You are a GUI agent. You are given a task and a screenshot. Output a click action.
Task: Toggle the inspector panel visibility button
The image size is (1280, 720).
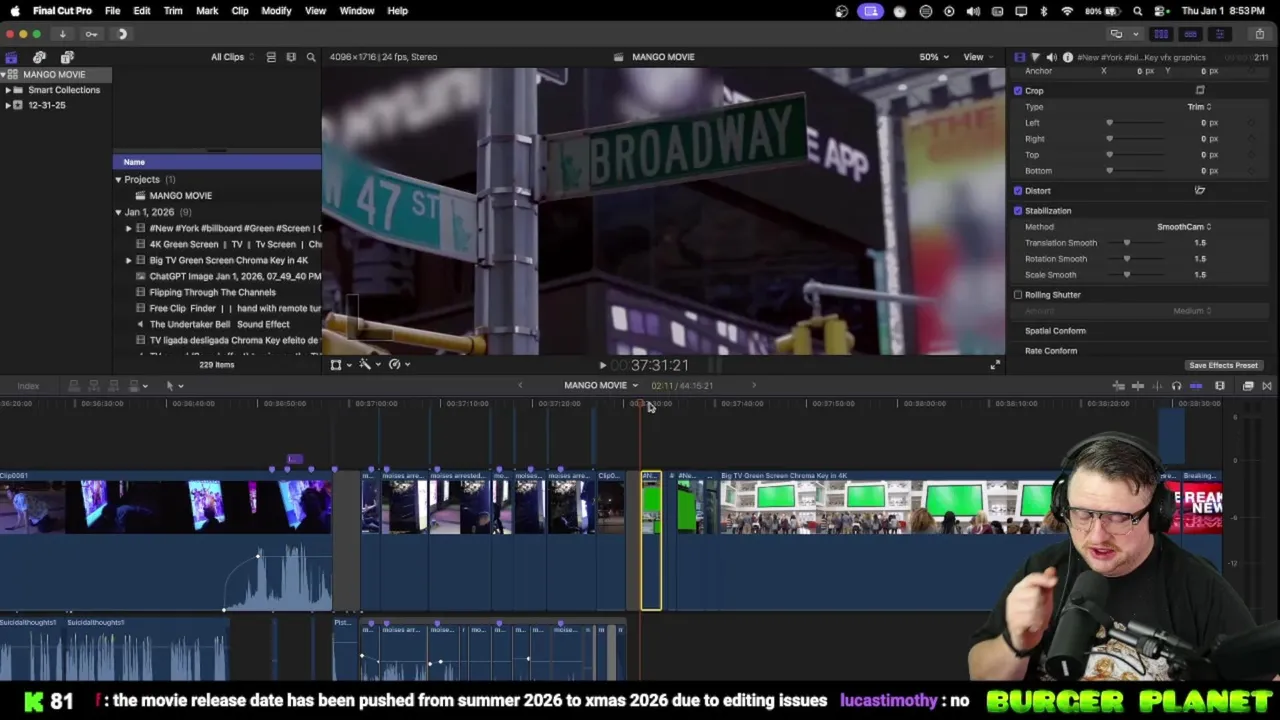tap(1219, 34)
